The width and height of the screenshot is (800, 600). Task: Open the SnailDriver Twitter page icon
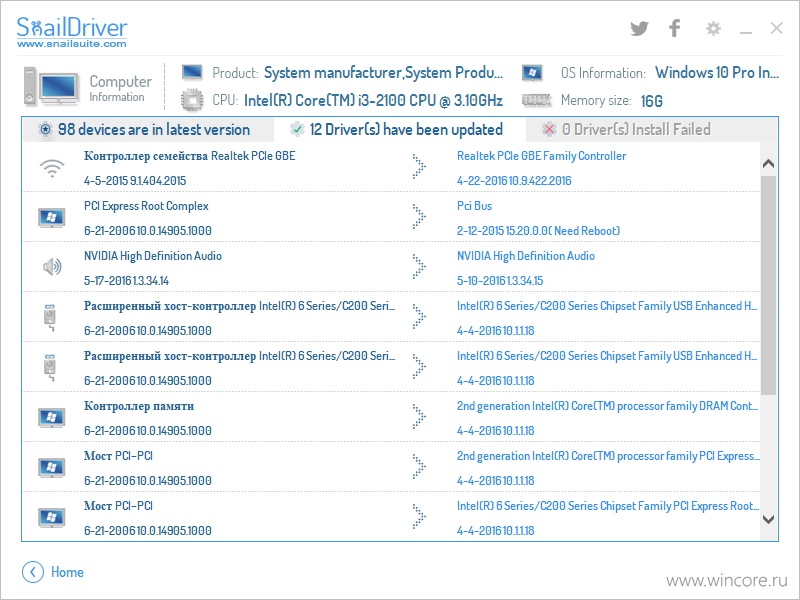tap(639, 28)
